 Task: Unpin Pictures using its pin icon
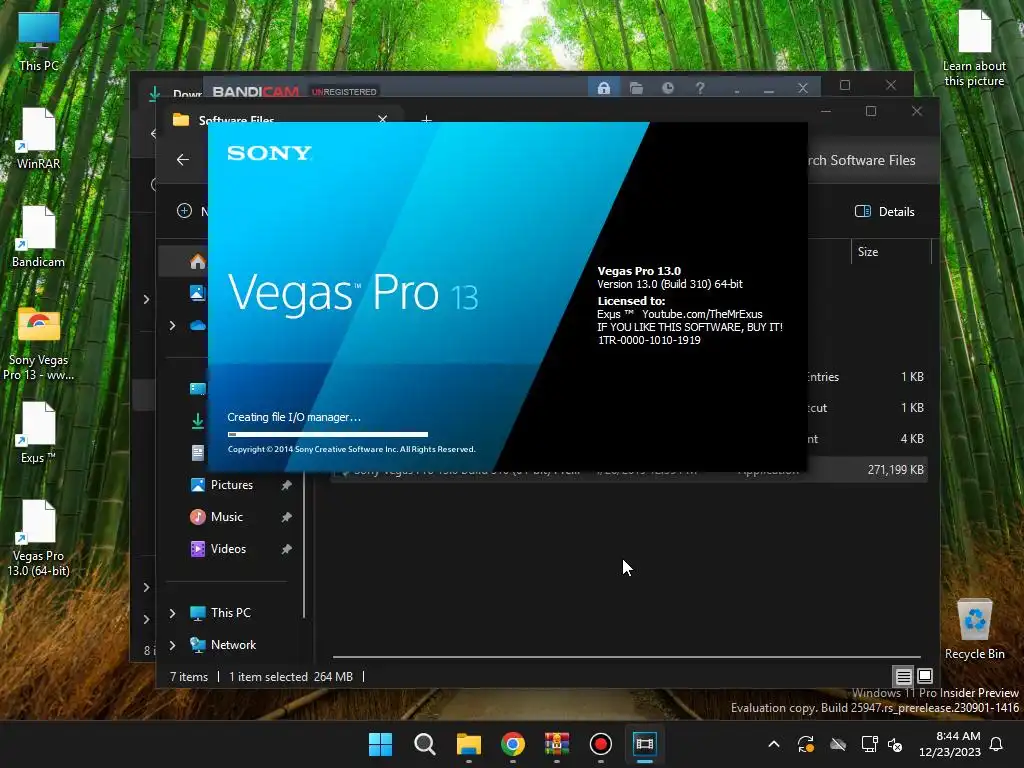tap(286, 485)
